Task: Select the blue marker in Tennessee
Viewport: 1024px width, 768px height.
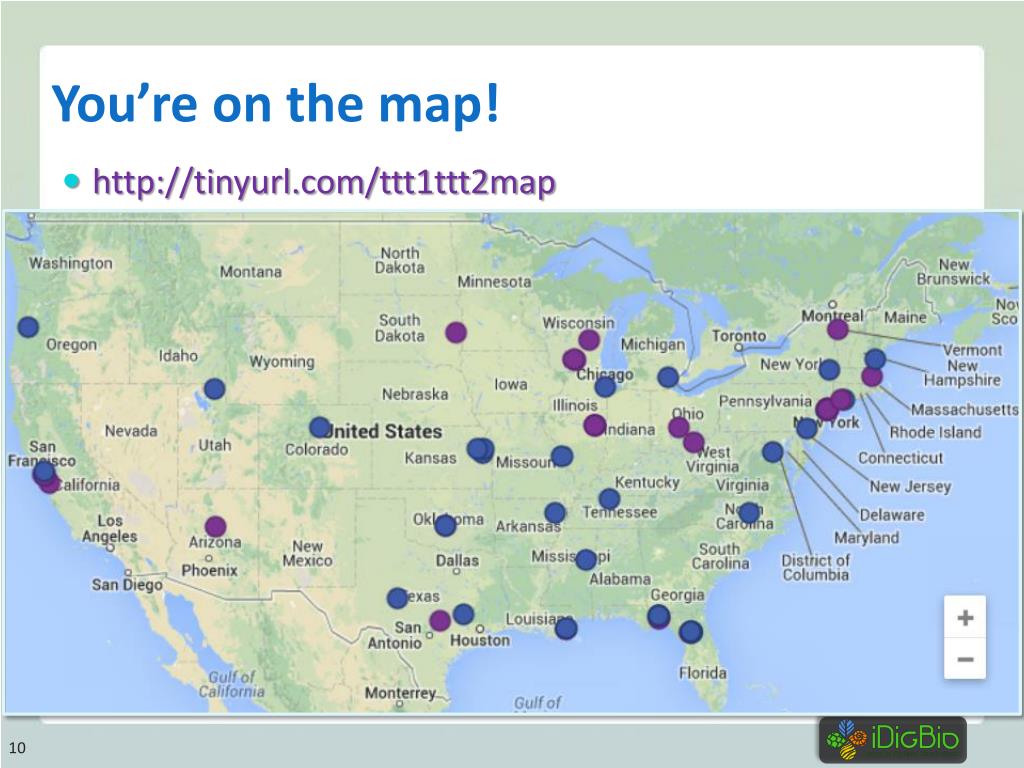Action: pyautogui.click(x=609, y=499)
